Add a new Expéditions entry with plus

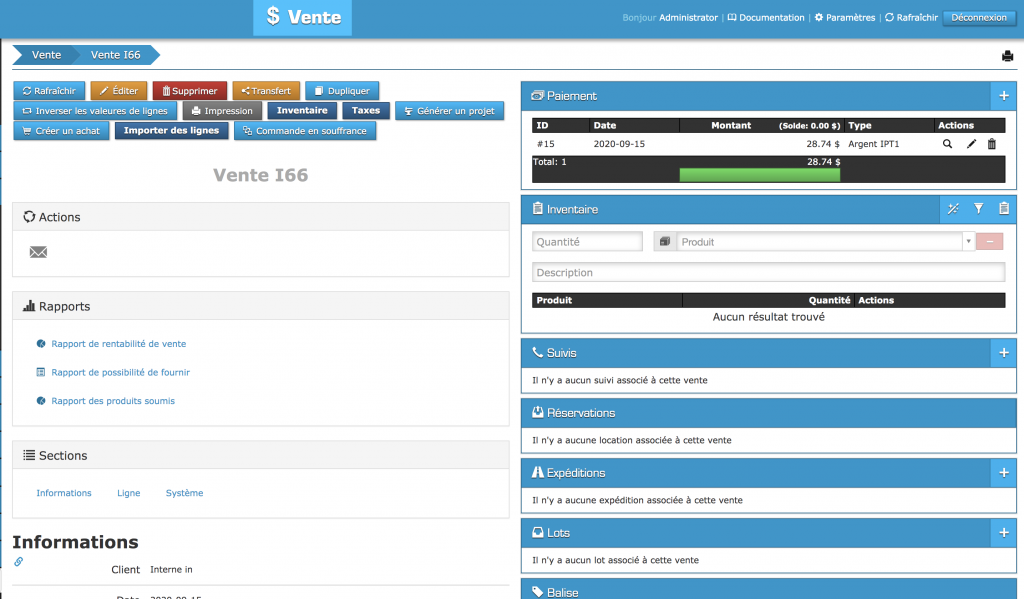[x=1004, y=473]
